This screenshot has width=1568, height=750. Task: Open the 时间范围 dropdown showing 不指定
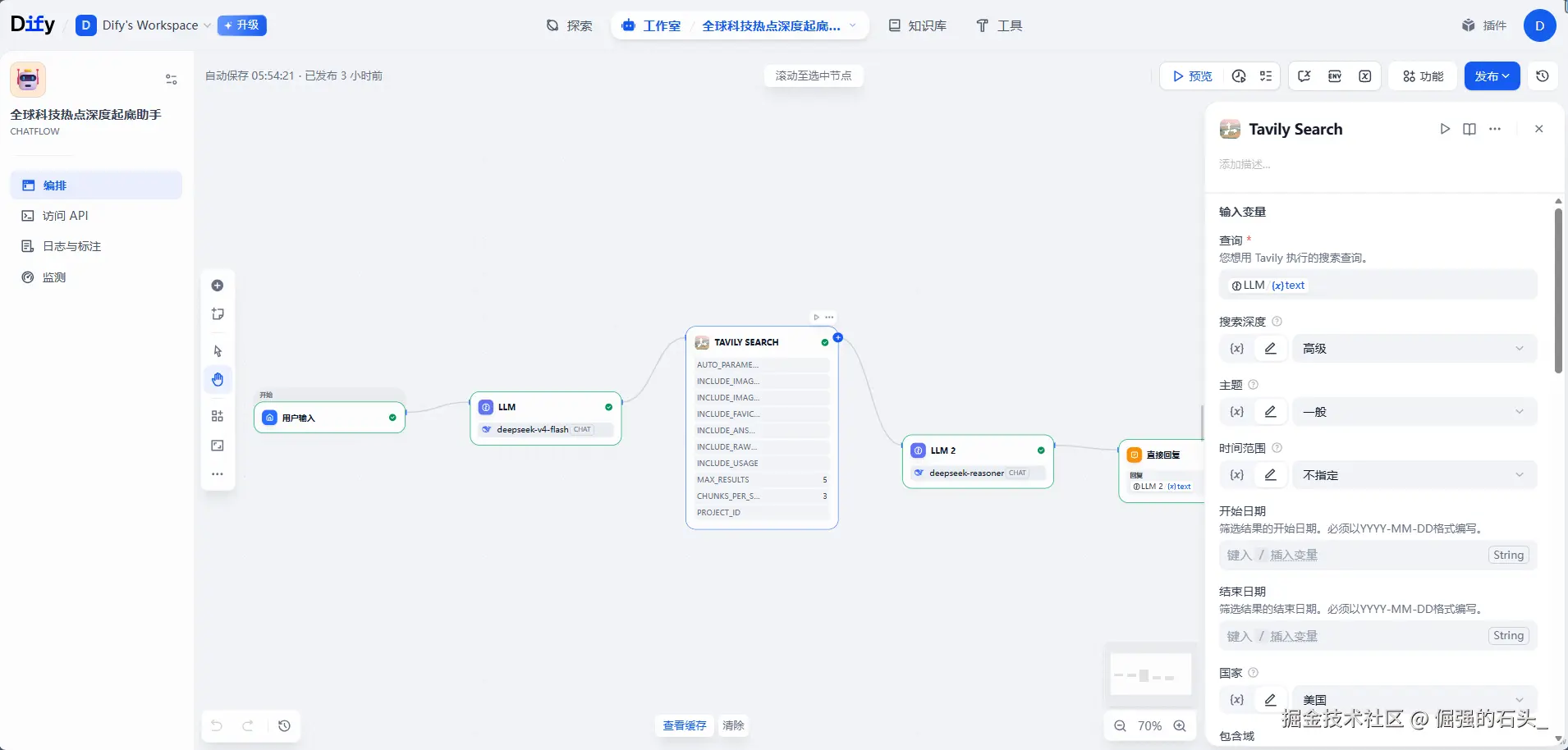tap(1414, 475)
